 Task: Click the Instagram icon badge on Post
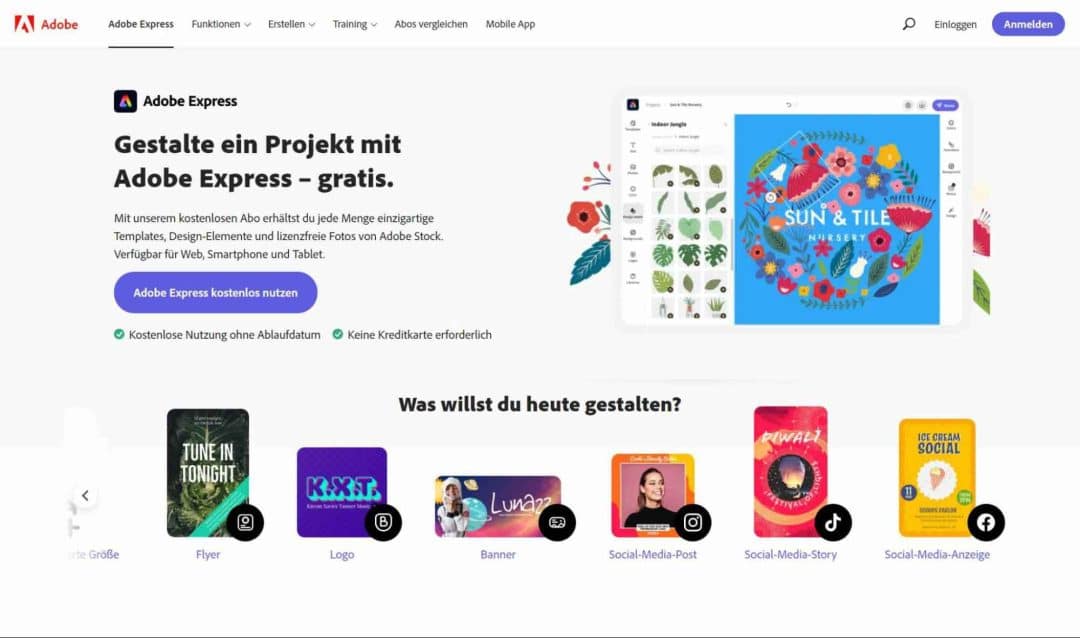tap(692, 522)
